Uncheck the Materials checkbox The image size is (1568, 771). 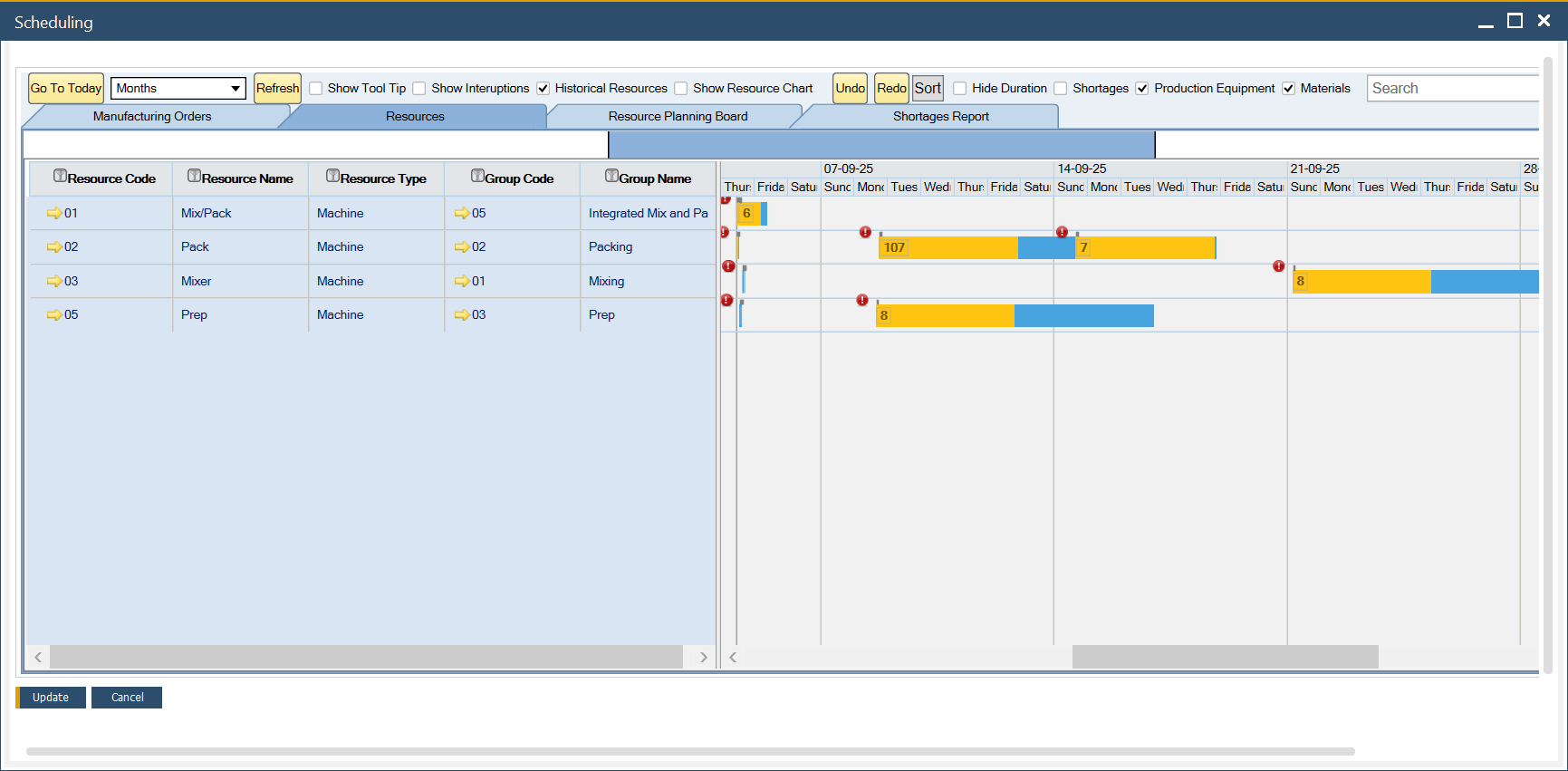click(x=1289, y=89)
